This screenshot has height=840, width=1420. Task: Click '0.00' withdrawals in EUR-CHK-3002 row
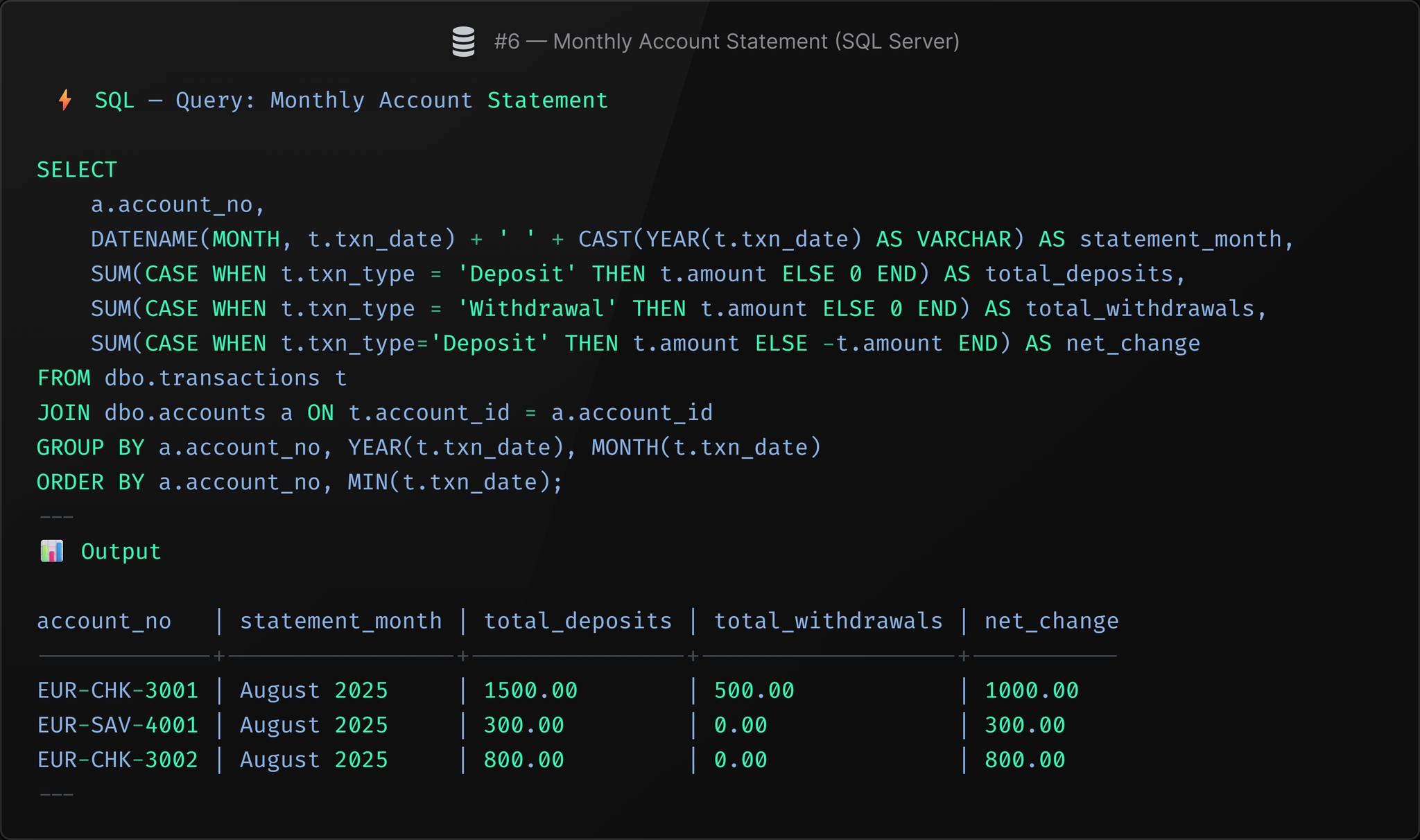[741, 760]
